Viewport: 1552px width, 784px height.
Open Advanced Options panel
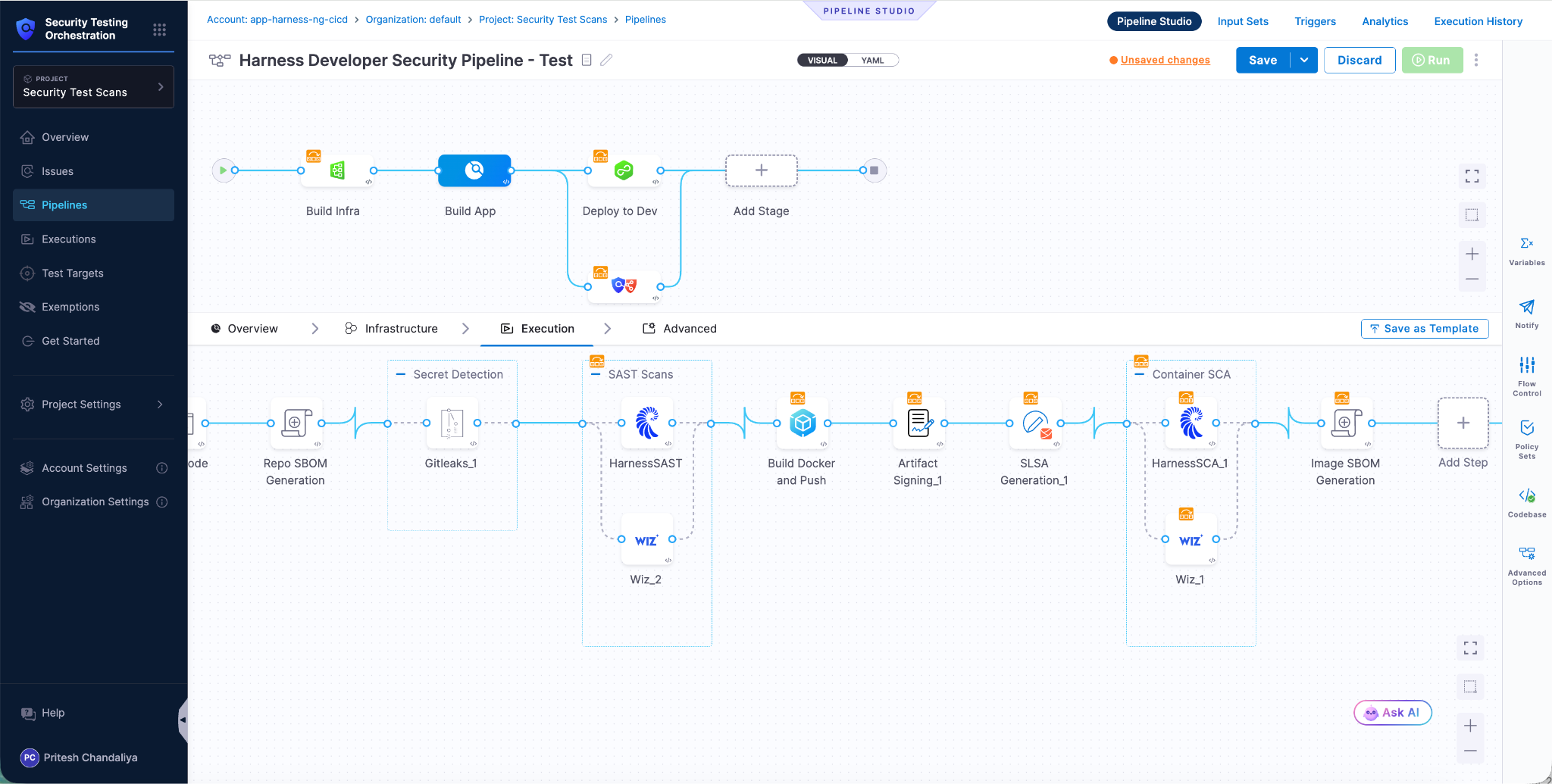[x=1527, y=566]
